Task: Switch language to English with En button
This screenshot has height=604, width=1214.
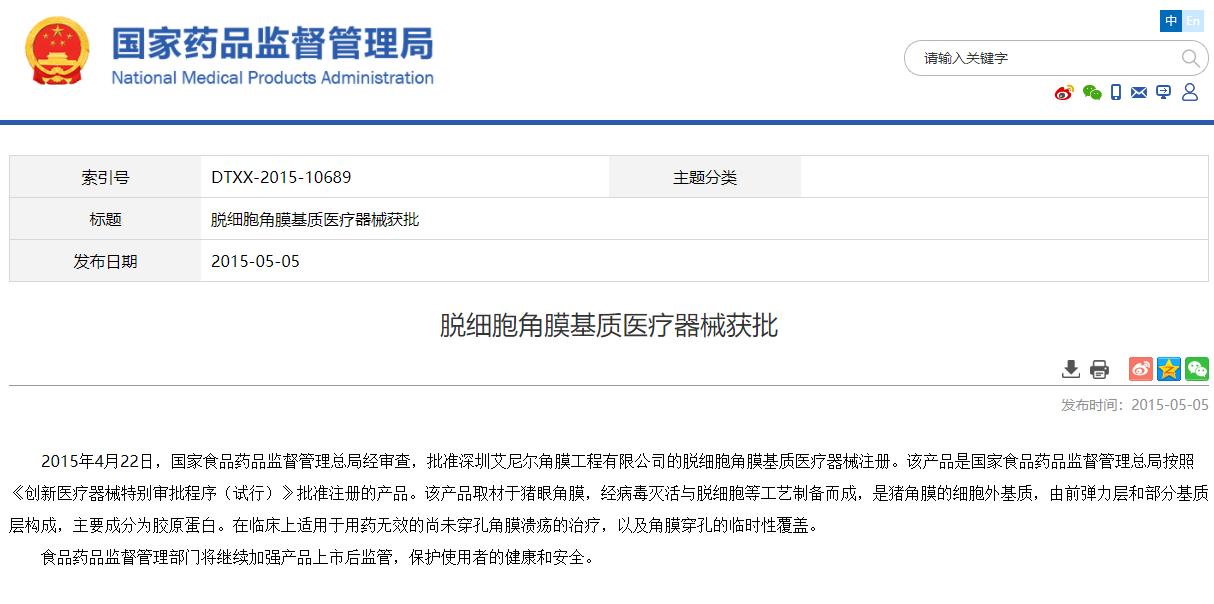Action: pos(1193,21)
